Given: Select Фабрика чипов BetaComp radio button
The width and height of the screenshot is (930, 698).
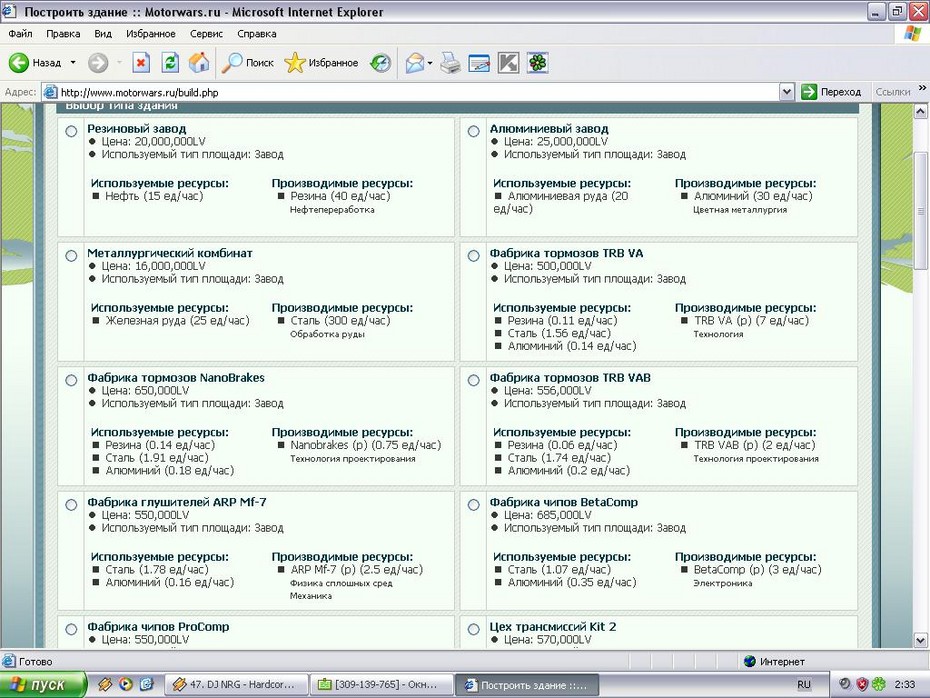Looking at the screenshot, I should click(473, 505).
